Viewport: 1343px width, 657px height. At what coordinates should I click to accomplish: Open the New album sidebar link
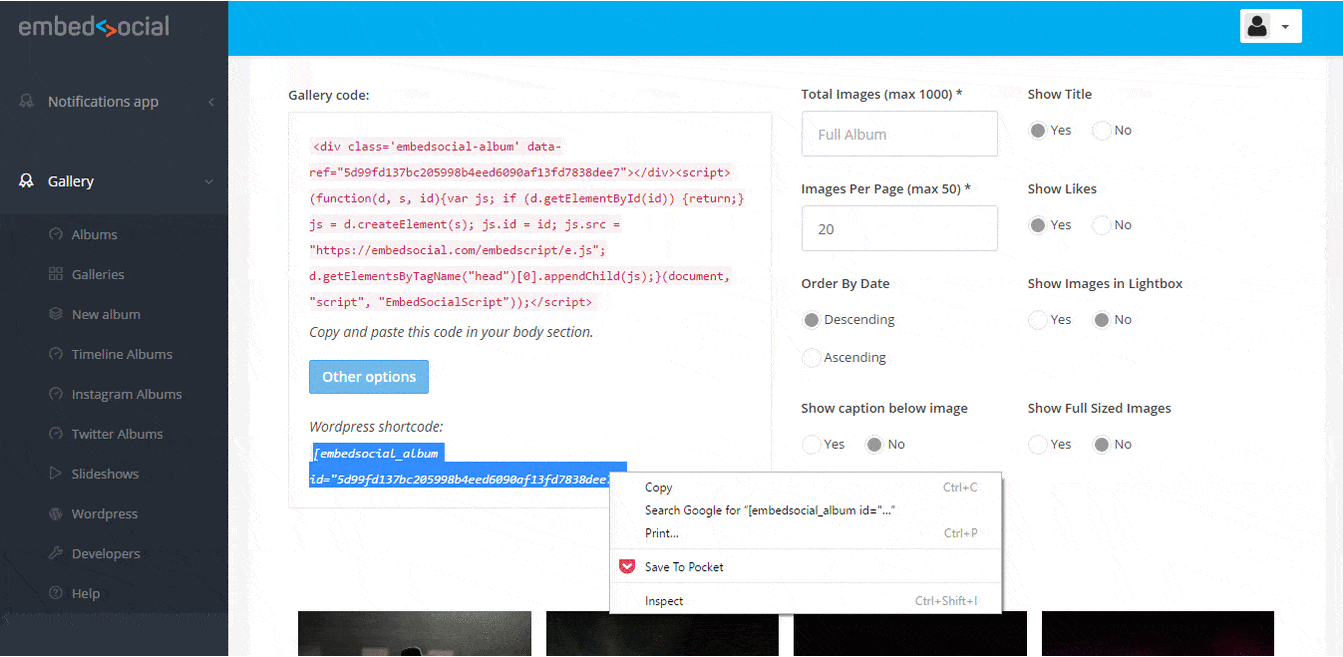click(x=106, y=314)
